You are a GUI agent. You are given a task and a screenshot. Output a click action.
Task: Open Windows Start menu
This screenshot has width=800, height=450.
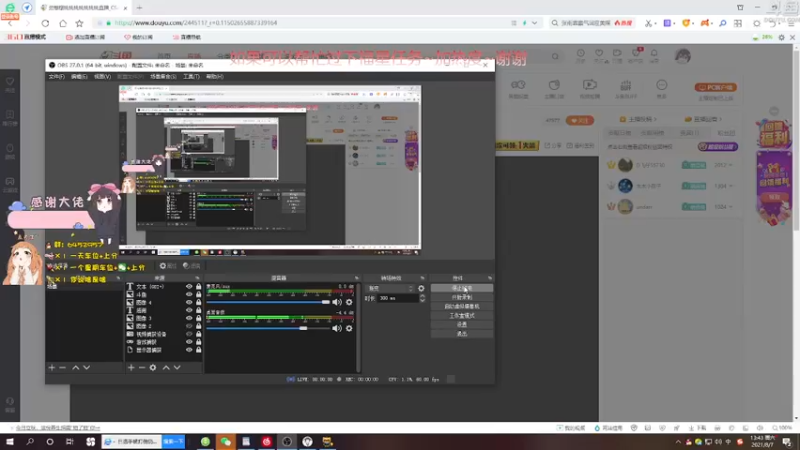point(10,442)
